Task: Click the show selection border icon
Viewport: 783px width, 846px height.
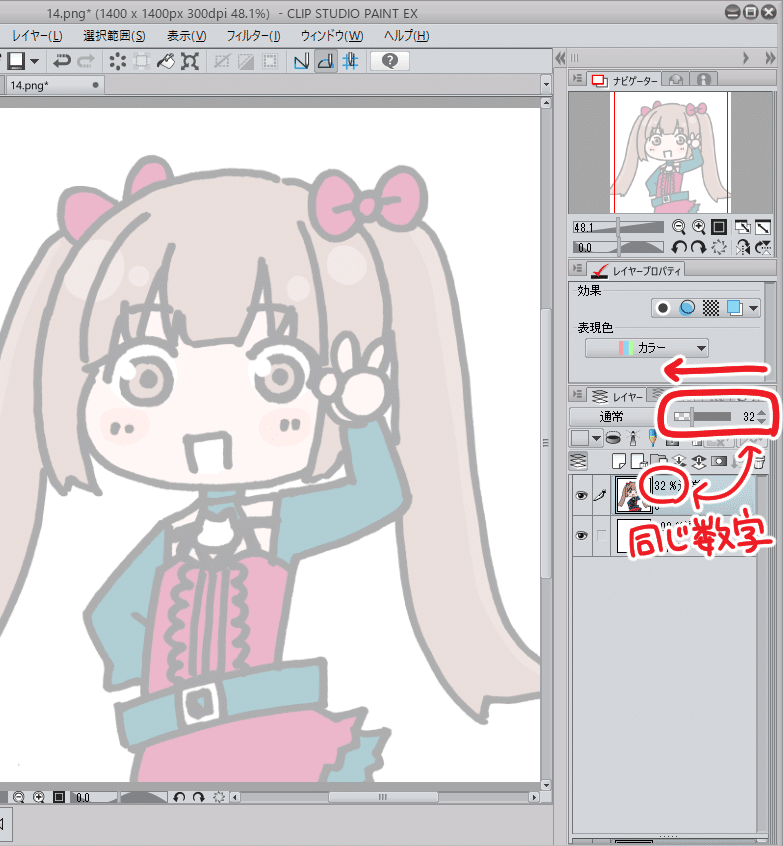Action: click(x=270, y=61)
